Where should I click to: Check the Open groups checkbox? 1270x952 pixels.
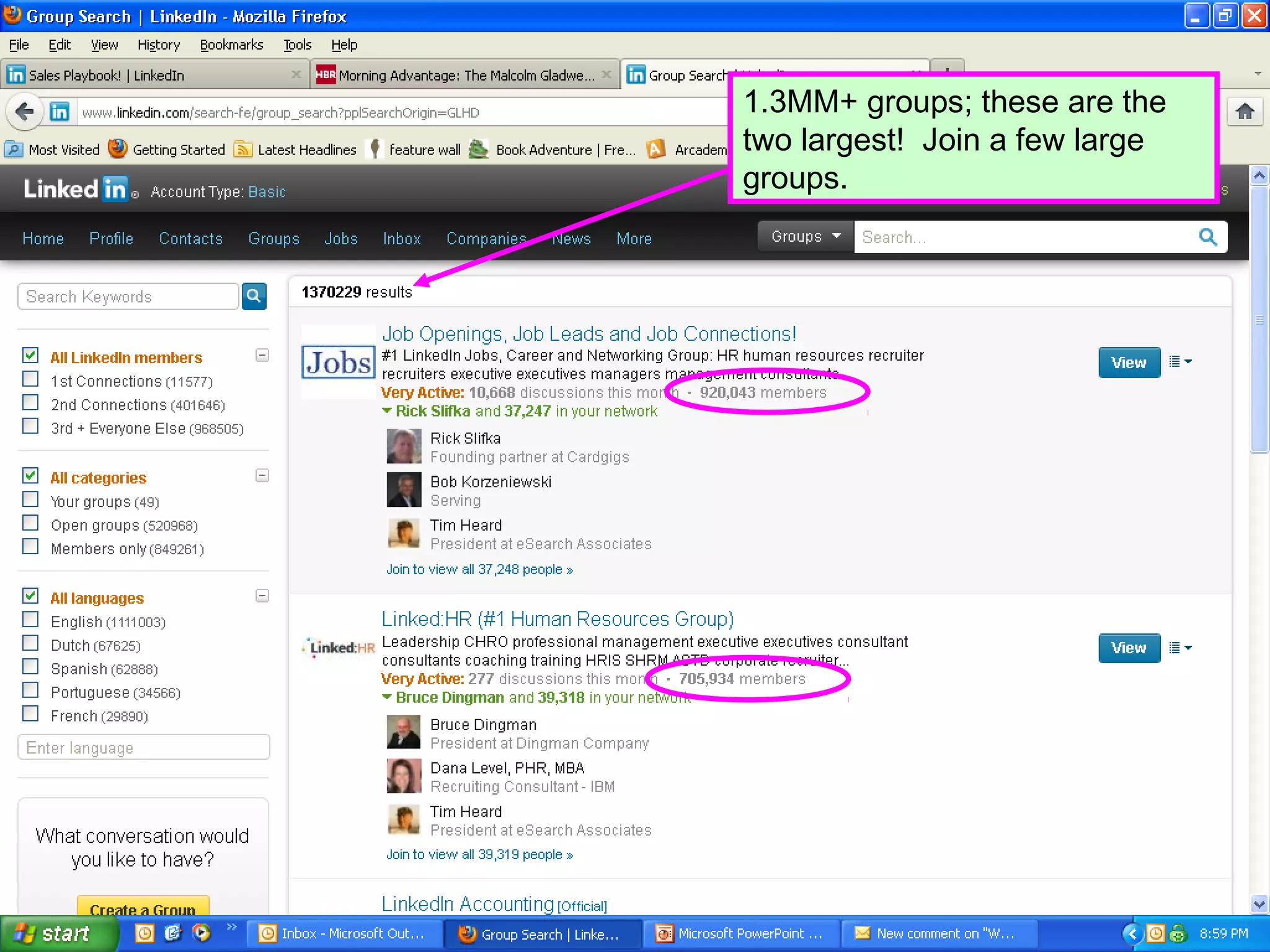(x=30, y=522)
